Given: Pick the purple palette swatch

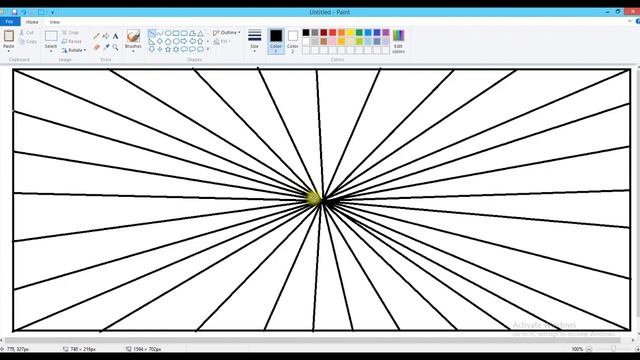Looking at the screenshot, I should pyautogui.click(x=386, y=33).
